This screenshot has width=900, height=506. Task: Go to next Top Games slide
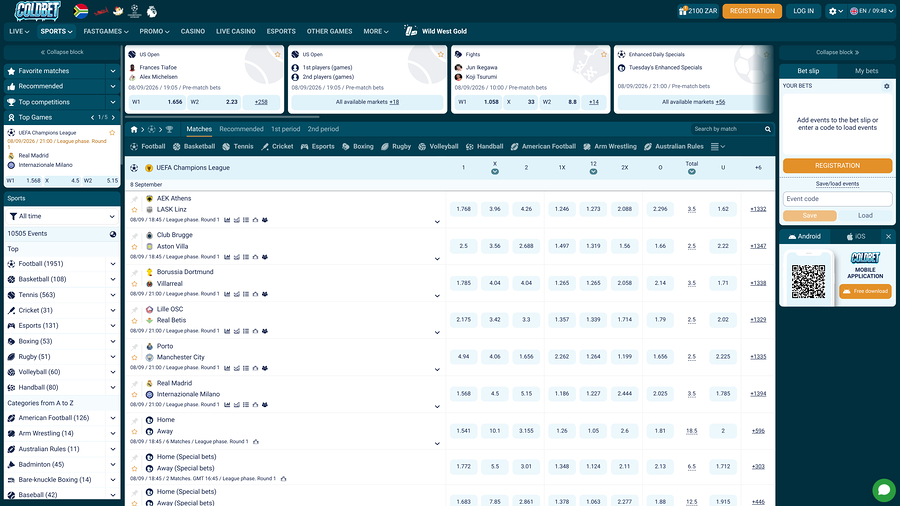[x=114, y=118]
